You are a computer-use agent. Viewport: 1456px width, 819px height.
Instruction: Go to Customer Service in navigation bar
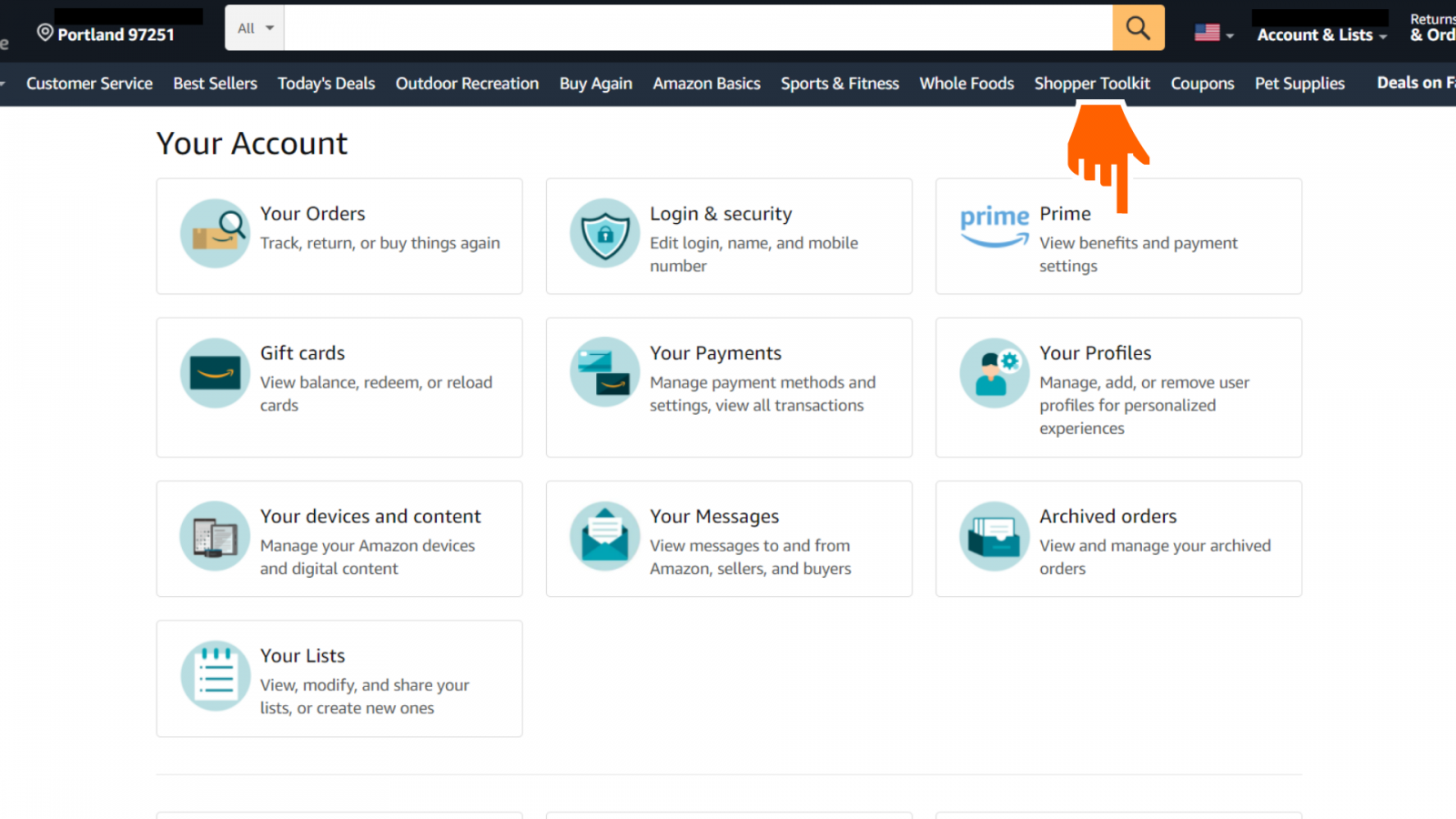pos(89,83)
